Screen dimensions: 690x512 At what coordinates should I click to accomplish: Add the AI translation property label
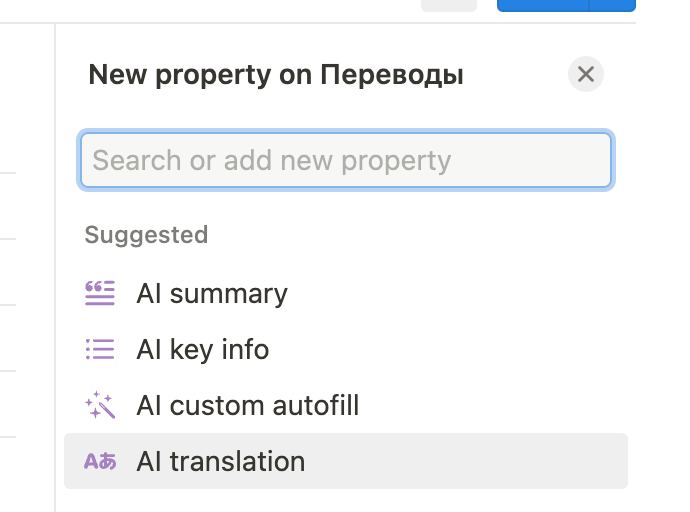pyautogui.click(x=220, y=461)
